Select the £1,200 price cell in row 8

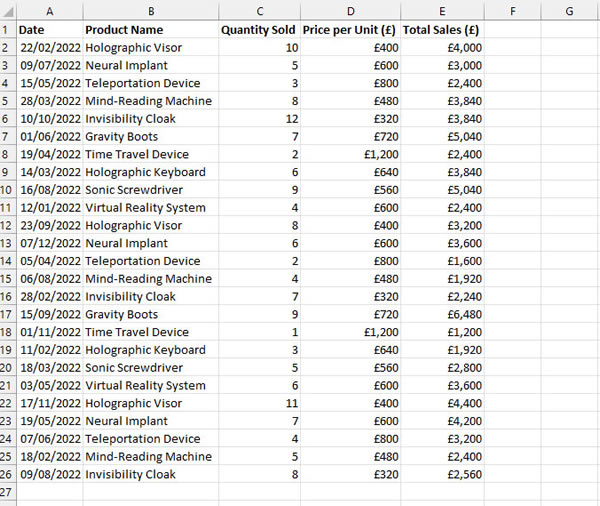351,154
